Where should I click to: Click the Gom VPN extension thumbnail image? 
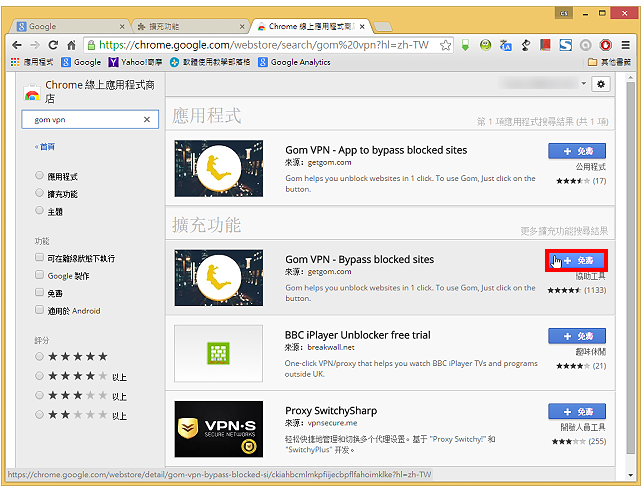tap(218, 278)
